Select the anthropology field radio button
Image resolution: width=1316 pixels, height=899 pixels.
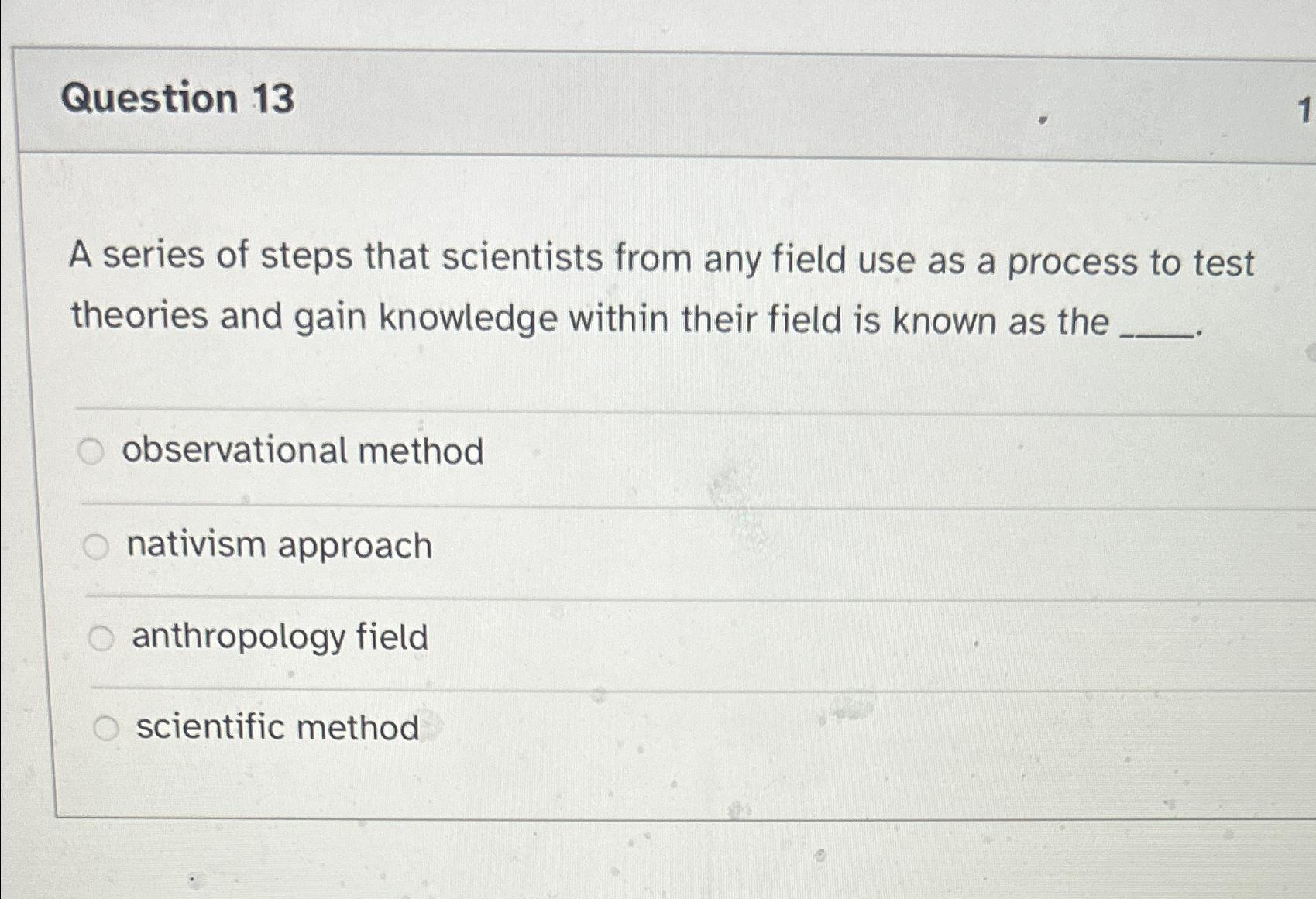[100, 637]
